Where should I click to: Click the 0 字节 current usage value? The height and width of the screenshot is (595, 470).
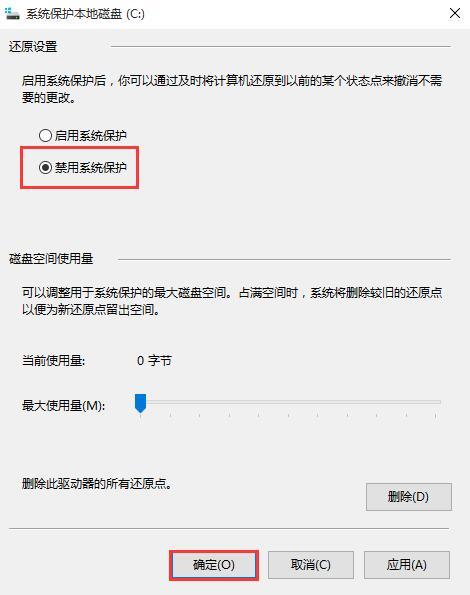154,360
